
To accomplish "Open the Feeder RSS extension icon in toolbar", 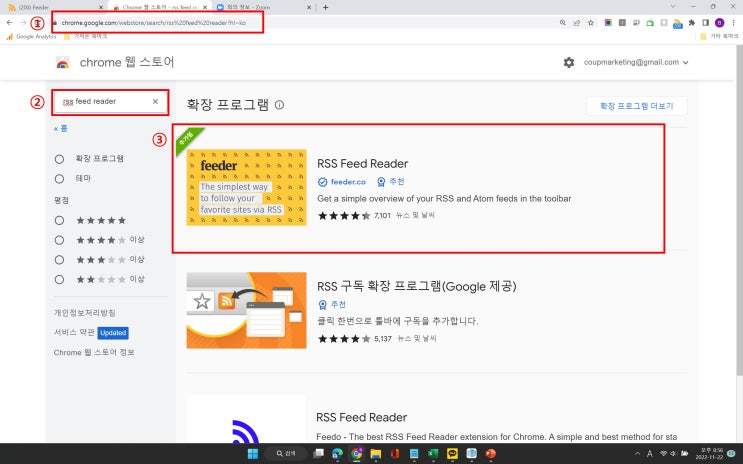I will tap(678, 23).
